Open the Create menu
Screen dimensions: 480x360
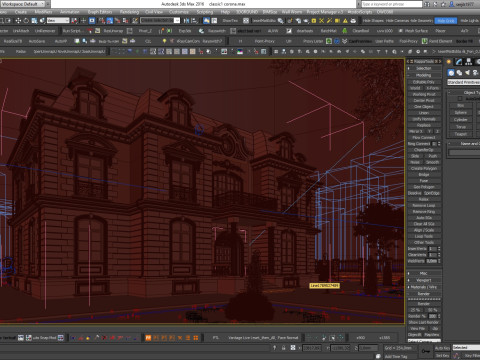(x=21, y=12)
